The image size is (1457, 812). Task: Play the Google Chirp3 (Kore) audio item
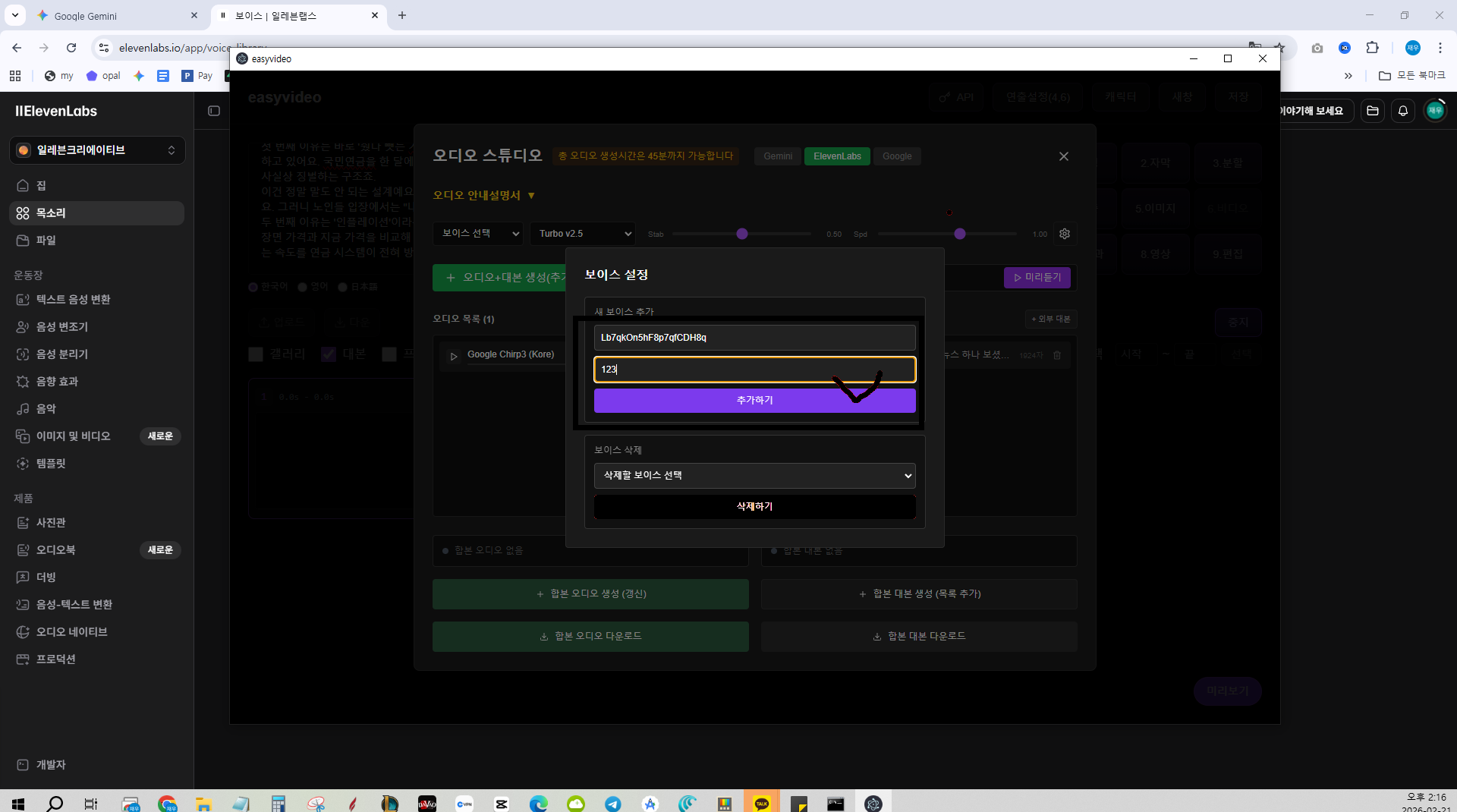454,356
